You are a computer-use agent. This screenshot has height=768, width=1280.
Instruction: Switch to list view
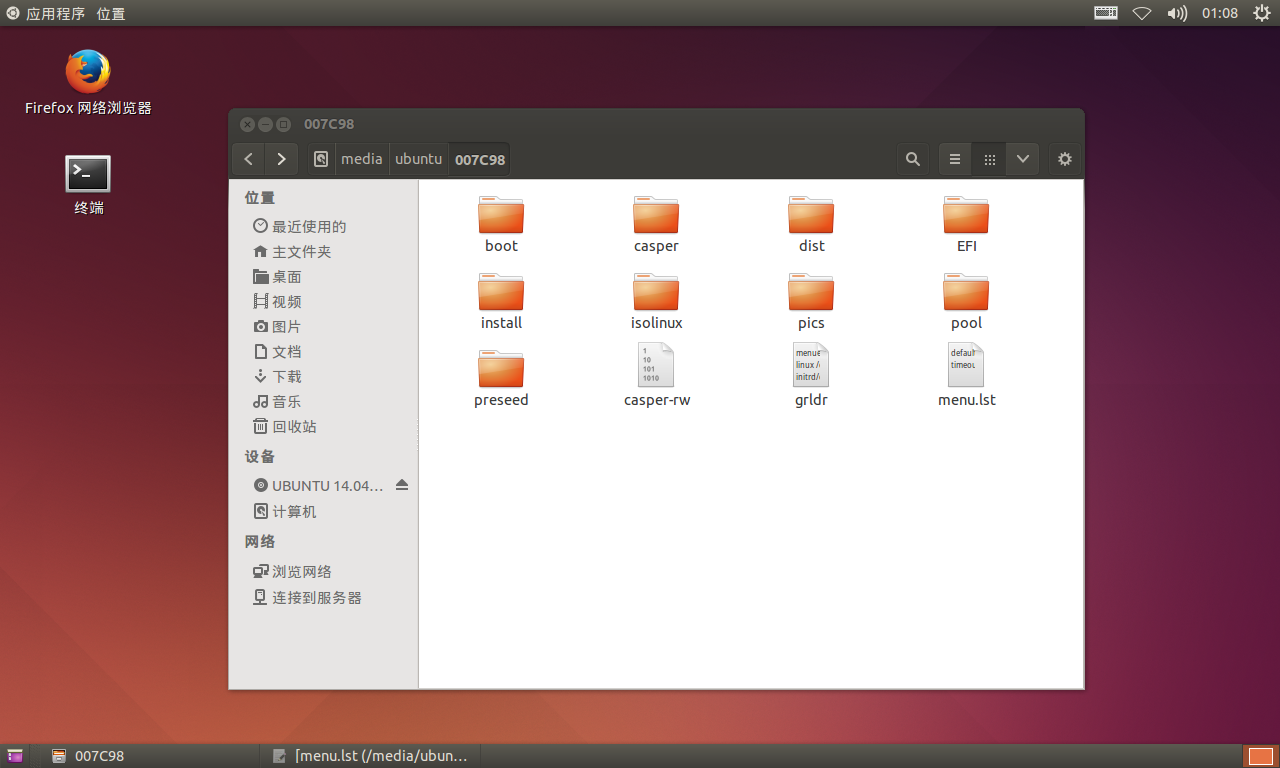(955, 159)
